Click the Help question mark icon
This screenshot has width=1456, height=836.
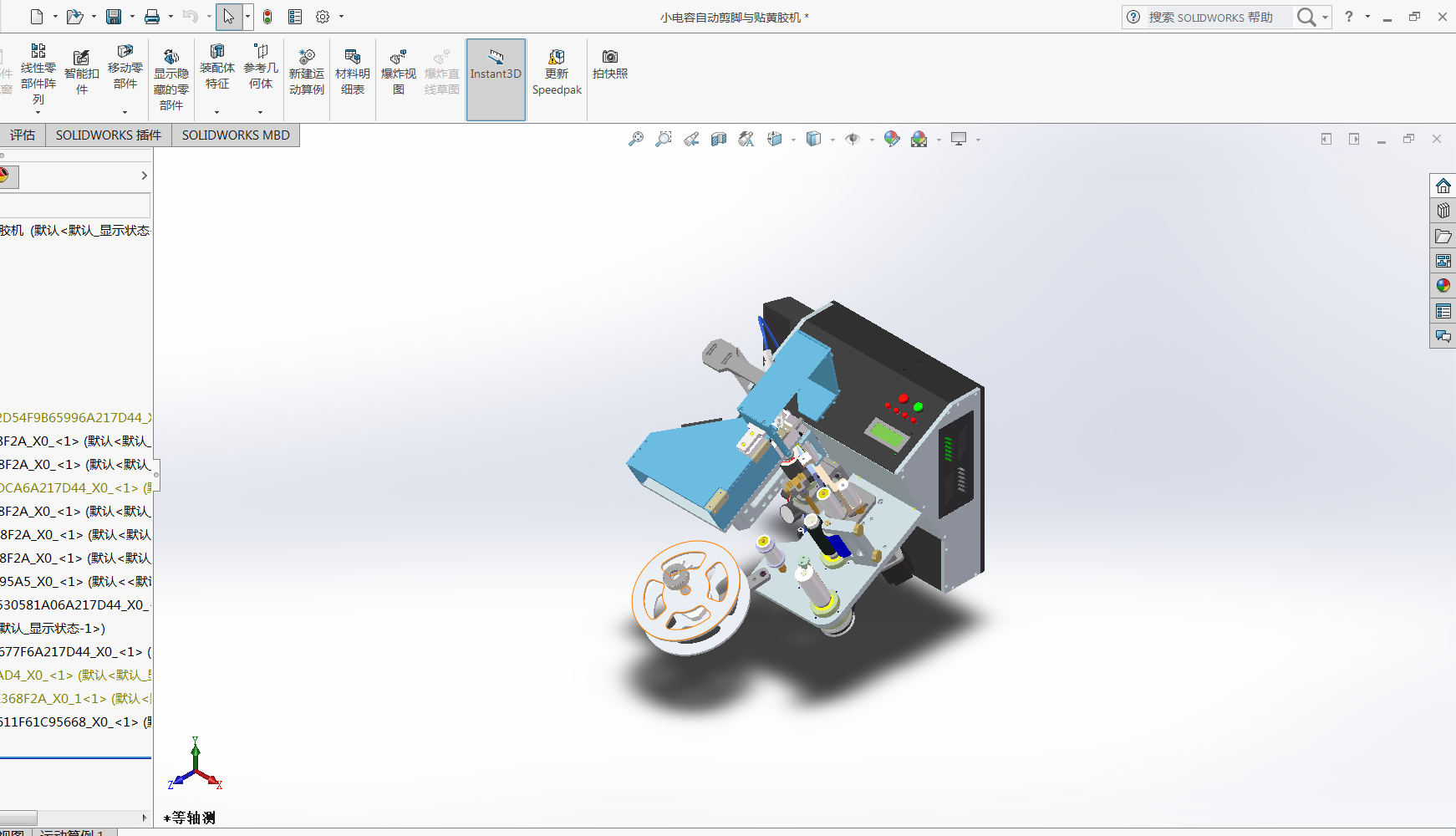1349,17
